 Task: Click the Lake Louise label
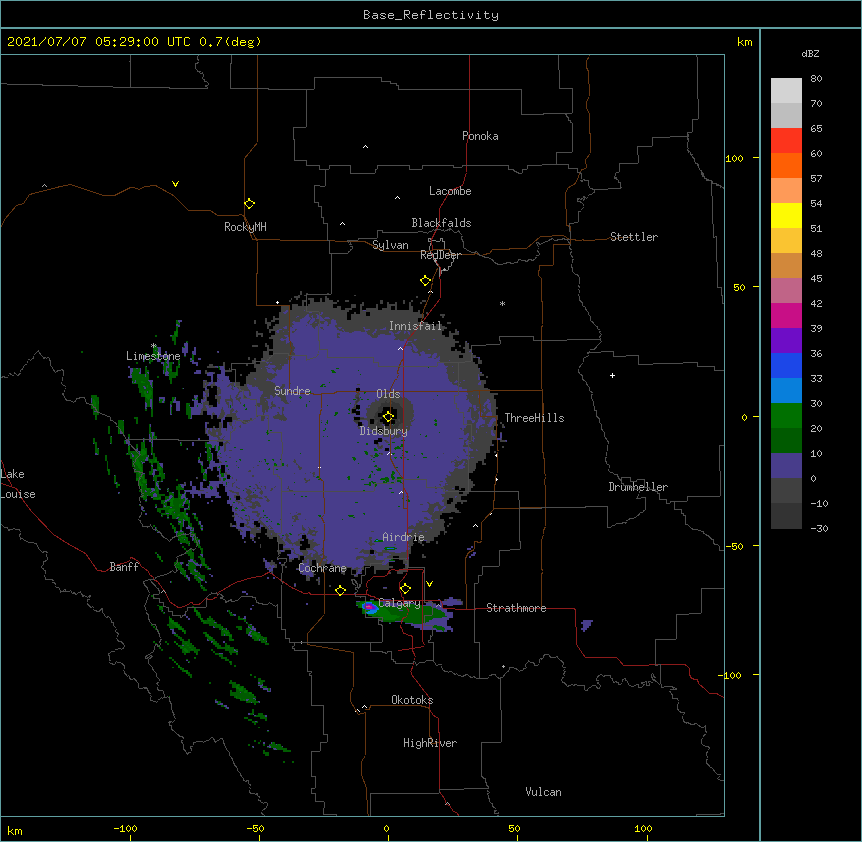pos(18,484)
